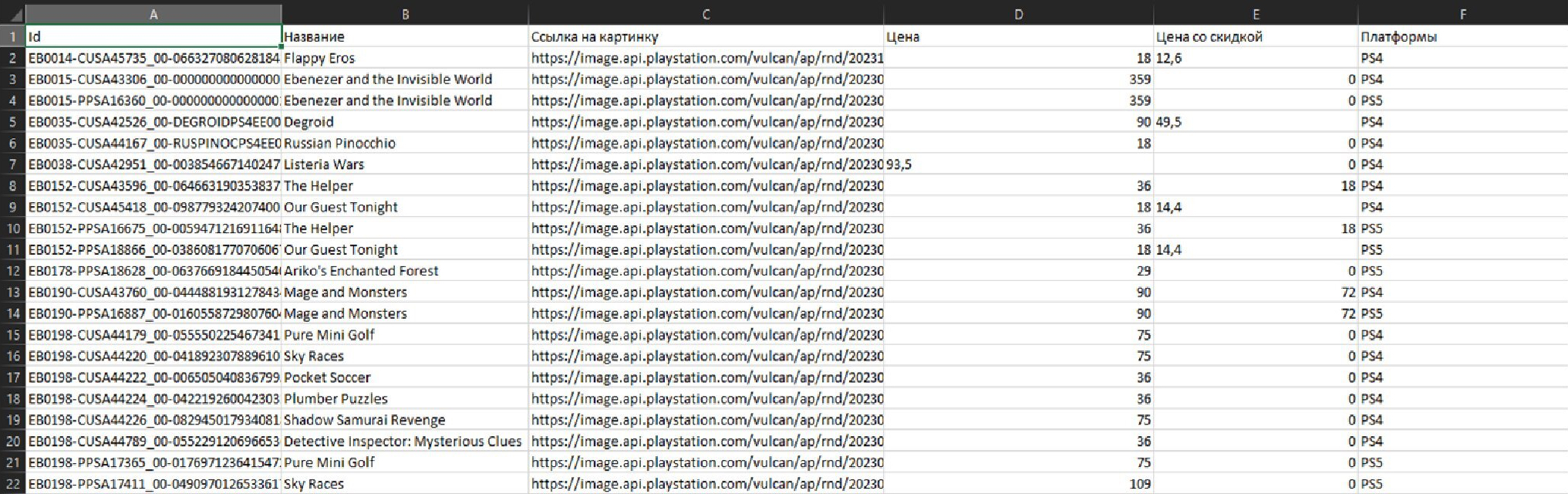Click the 'Ссылка на картинку' header cell
Image resolution: width=1568 pixels, height=494 pixels.
706,36
